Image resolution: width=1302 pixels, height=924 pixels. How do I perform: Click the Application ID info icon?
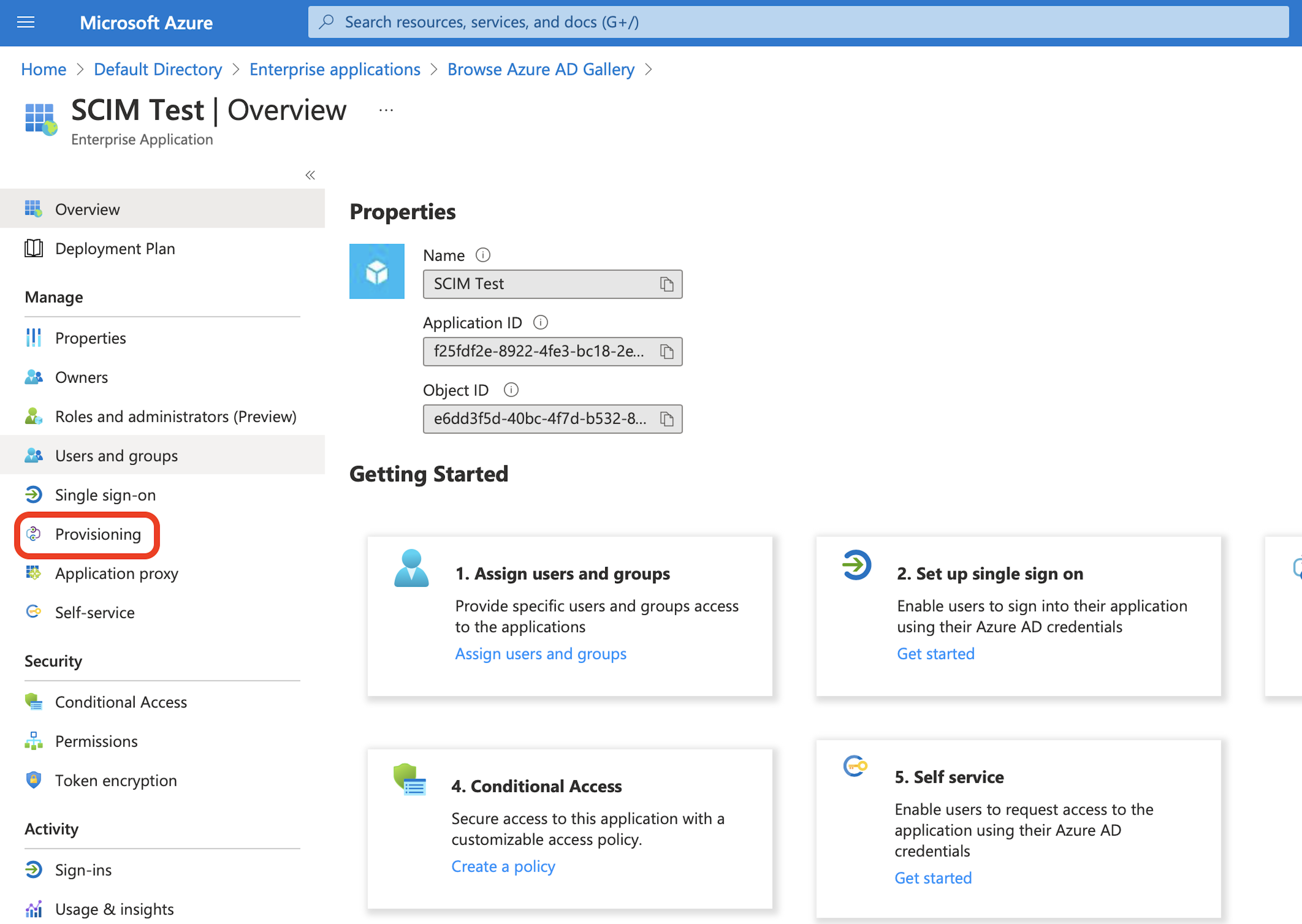[x=540, y=323]
